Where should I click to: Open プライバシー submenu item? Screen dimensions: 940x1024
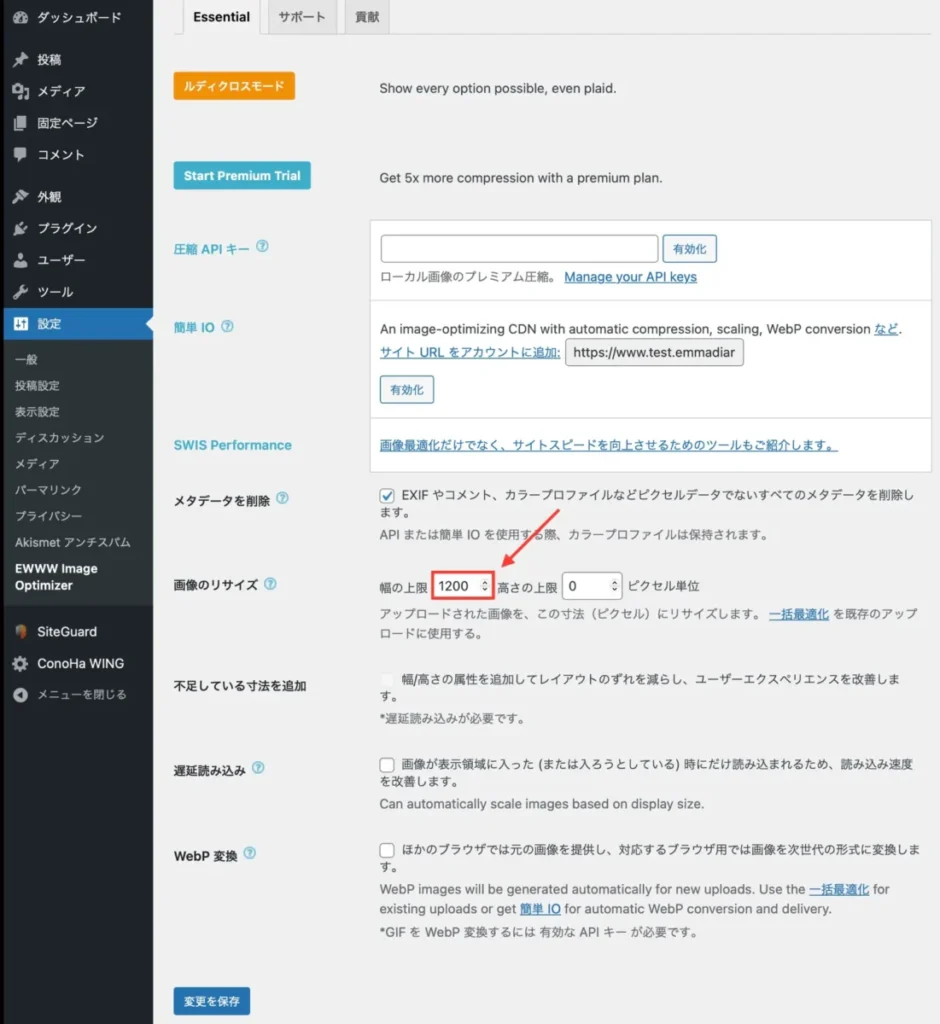tap(48, 516)
